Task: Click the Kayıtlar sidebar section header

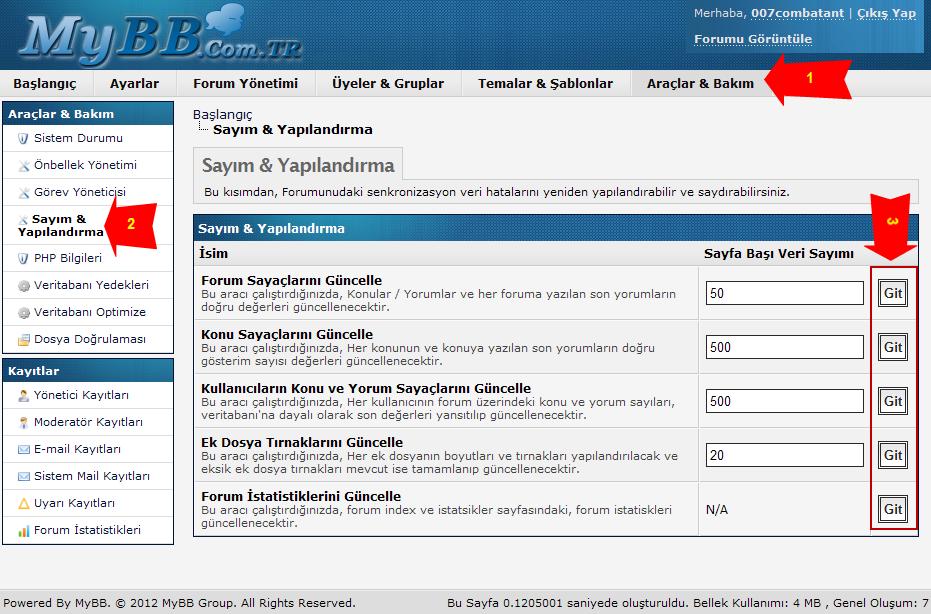Action: [88, 371]
